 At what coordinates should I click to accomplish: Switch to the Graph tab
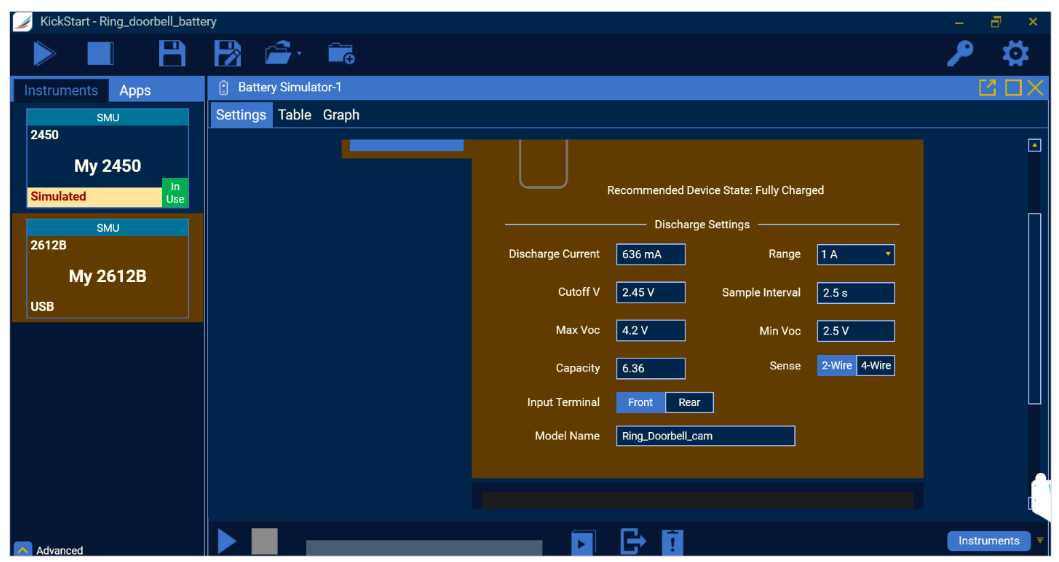[x=341, y=115]
